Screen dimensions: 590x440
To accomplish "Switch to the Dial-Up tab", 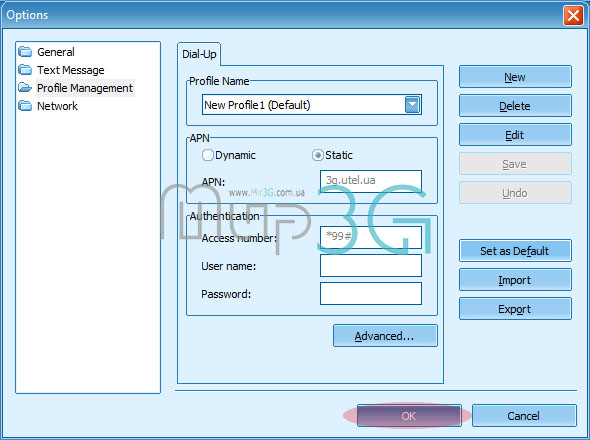I will (199, 54).
